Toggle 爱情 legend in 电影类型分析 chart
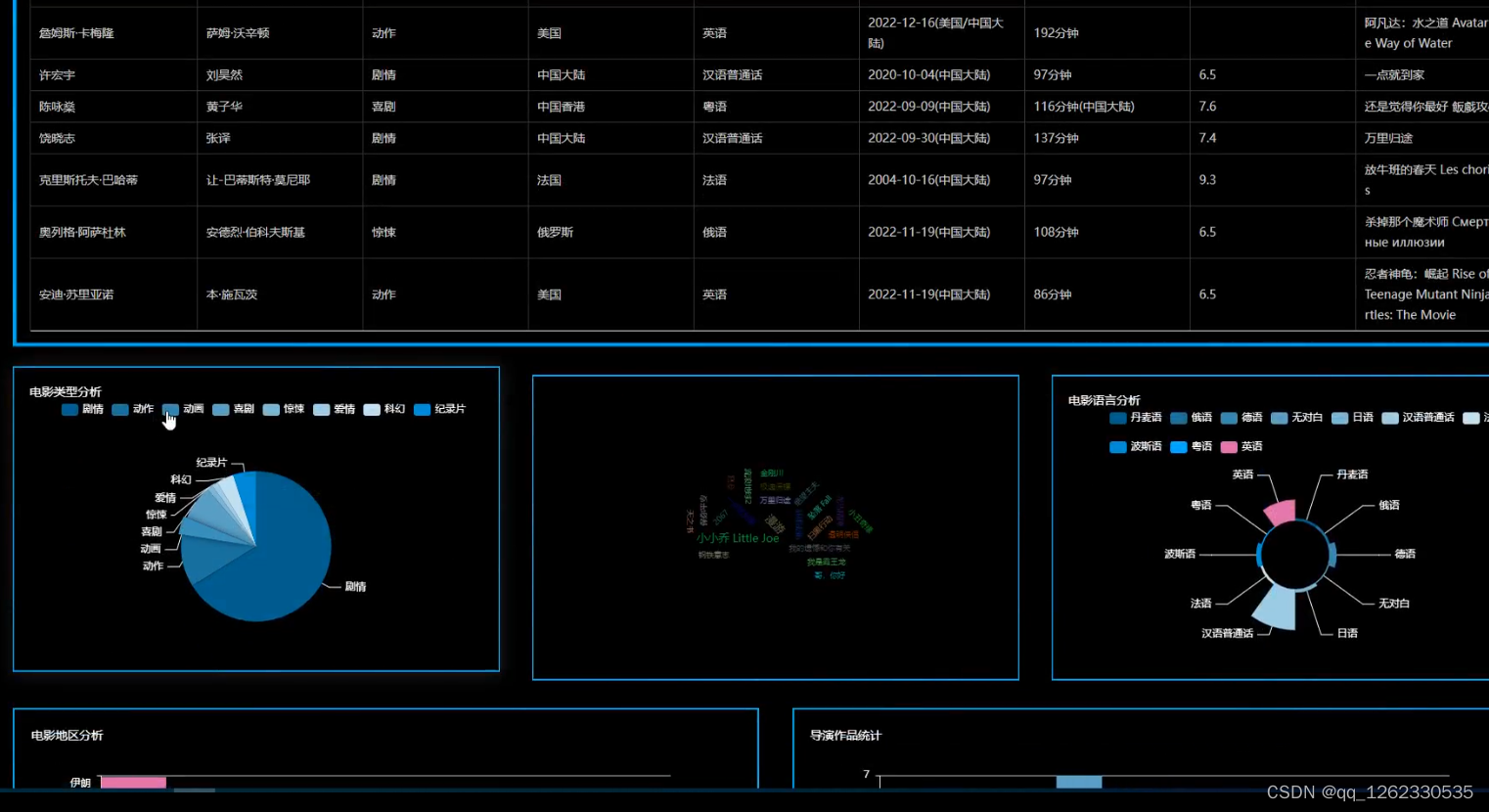 (335, 409)
